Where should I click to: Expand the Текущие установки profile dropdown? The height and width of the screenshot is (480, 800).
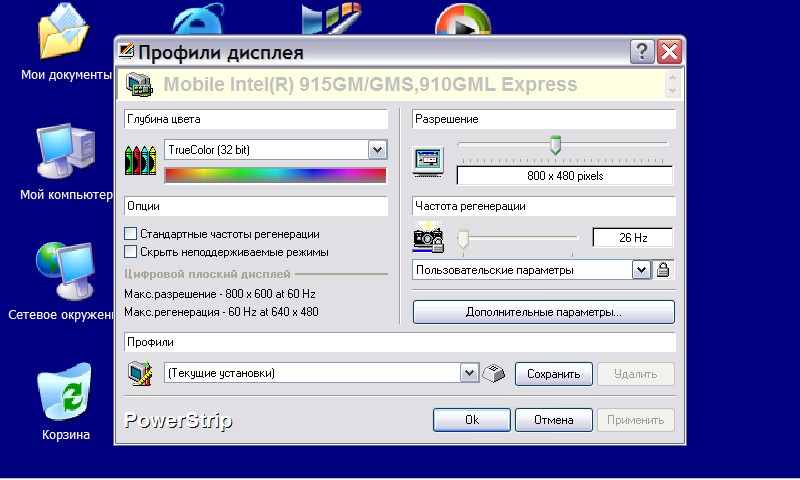469,373
